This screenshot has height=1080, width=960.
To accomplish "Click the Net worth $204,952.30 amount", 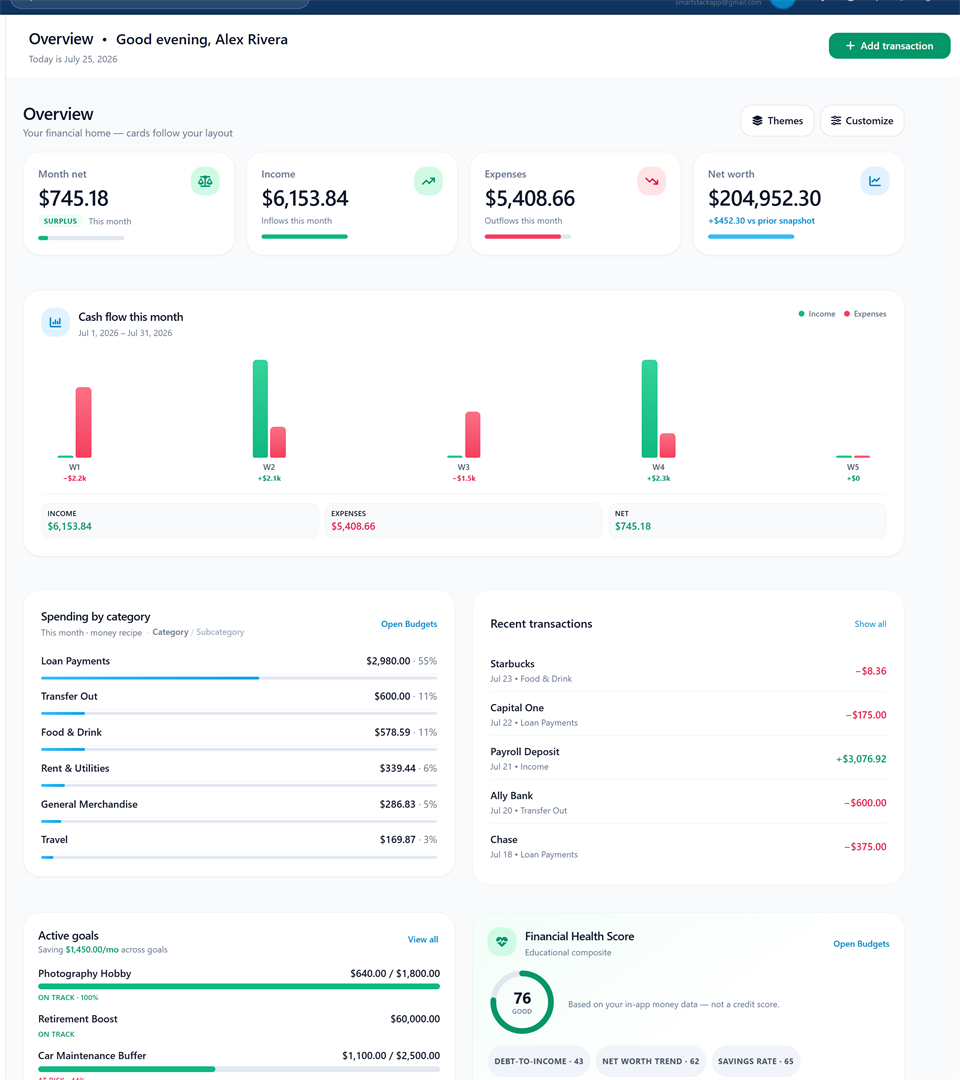I will (764, 198).
